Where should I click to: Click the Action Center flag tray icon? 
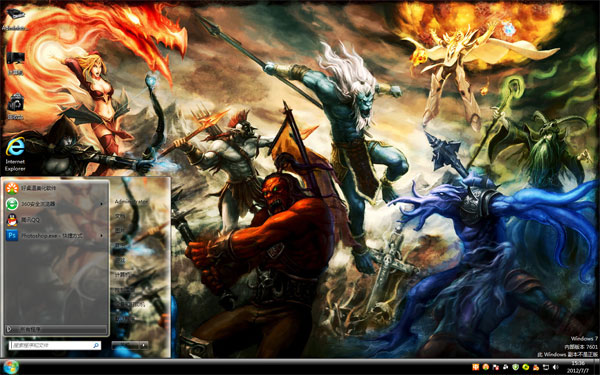pos(496,367)
